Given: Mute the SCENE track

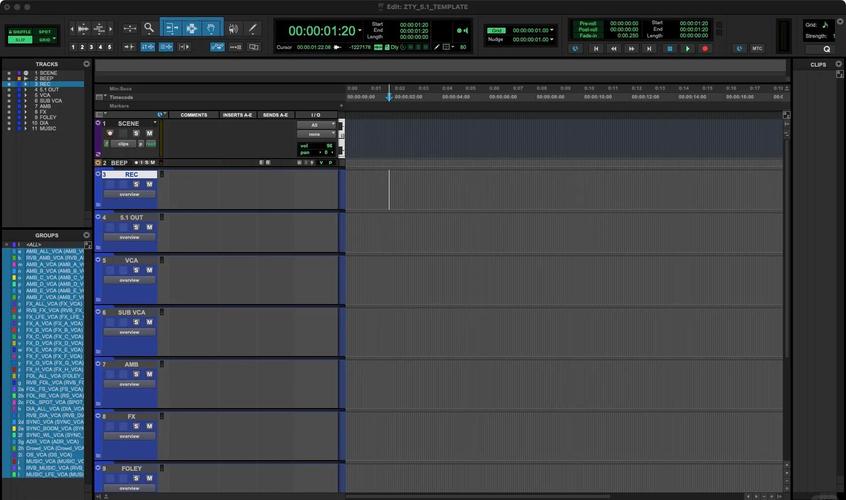Looking at the screenshot, I should click(x=150, y=133).
